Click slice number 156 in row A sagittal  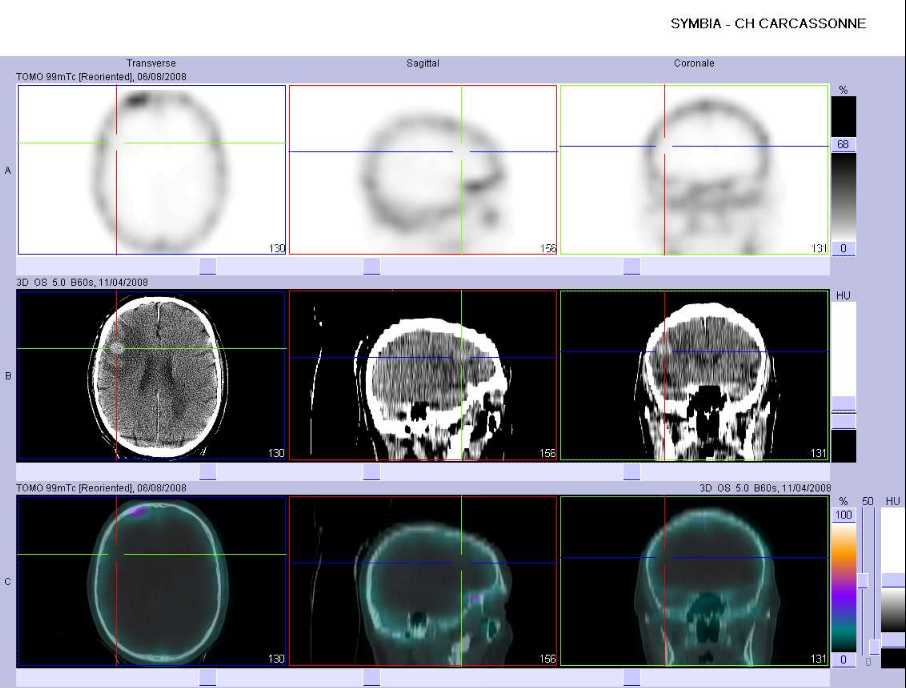(548, 248)
